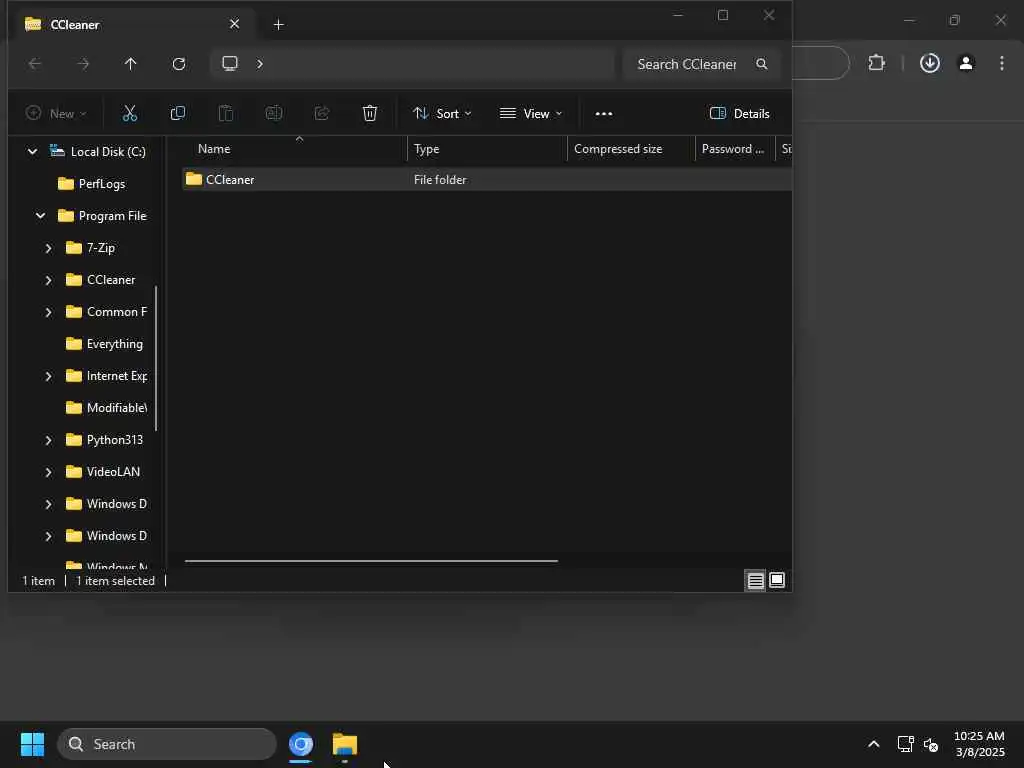The image size is (1024, 768).
Task: Open the New dropdown menu
Action: (x=56, y=114)
